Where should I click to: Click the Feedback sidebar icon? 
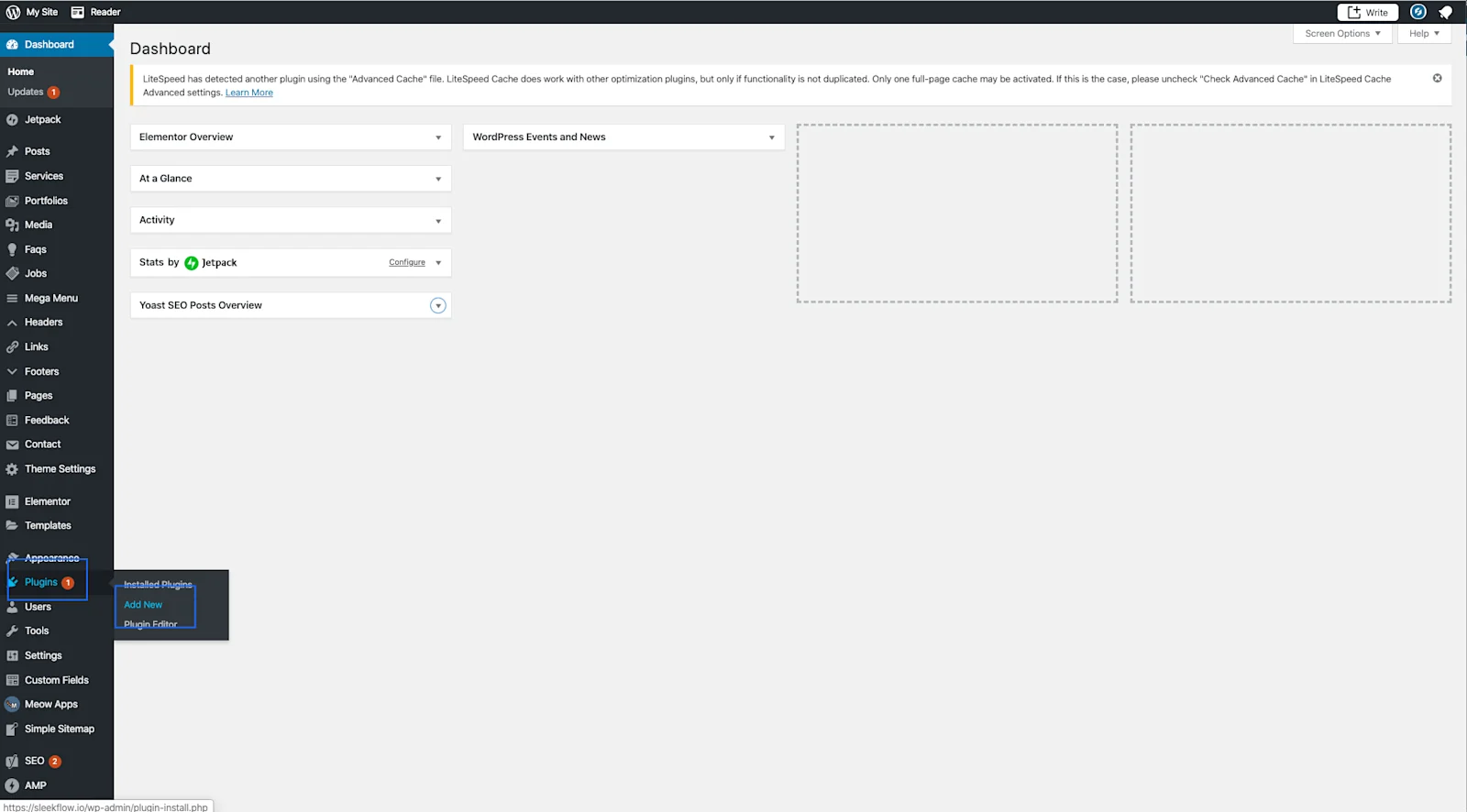click(12, 420)
